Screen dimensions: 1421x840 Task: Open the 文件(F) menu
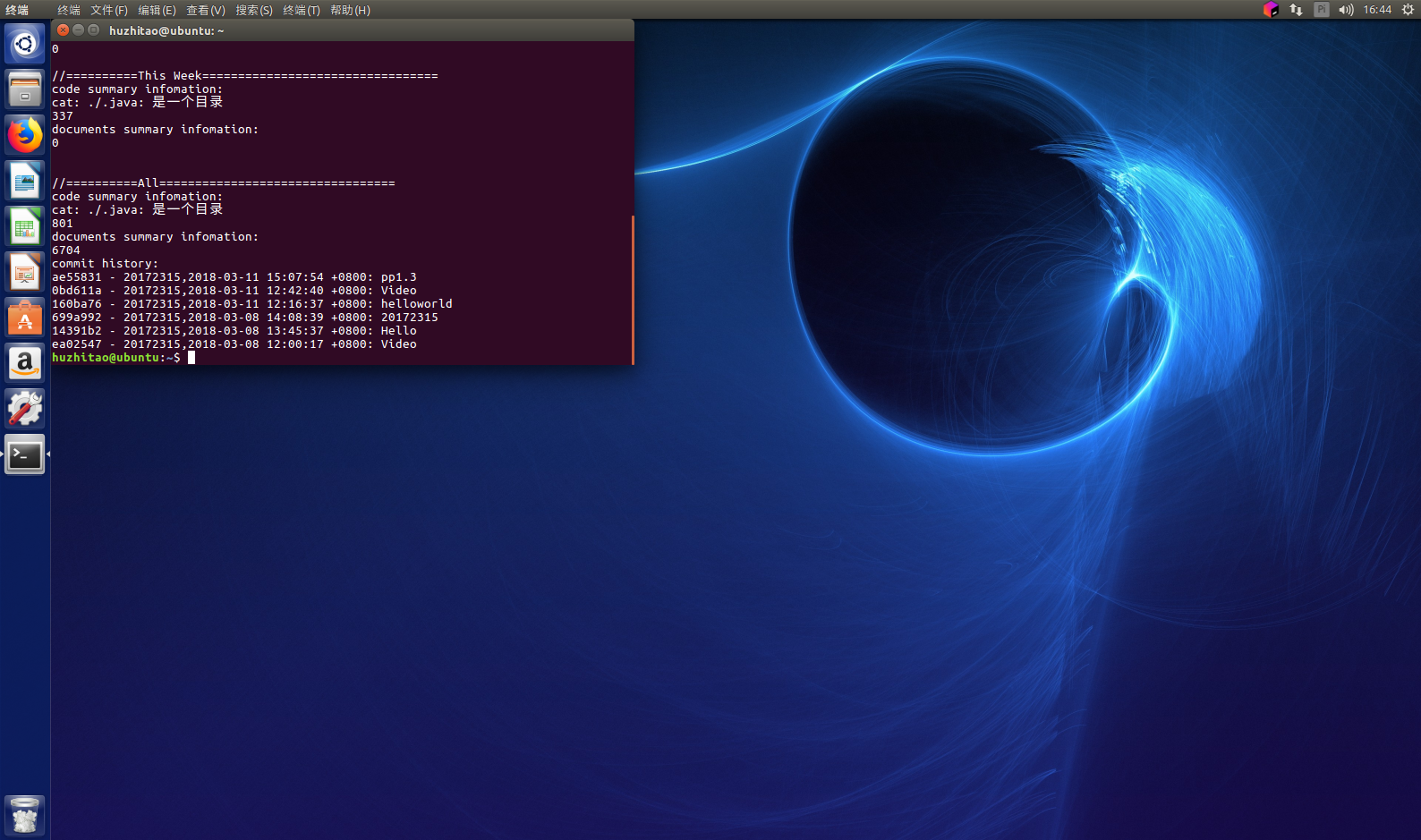coord(109,10)
